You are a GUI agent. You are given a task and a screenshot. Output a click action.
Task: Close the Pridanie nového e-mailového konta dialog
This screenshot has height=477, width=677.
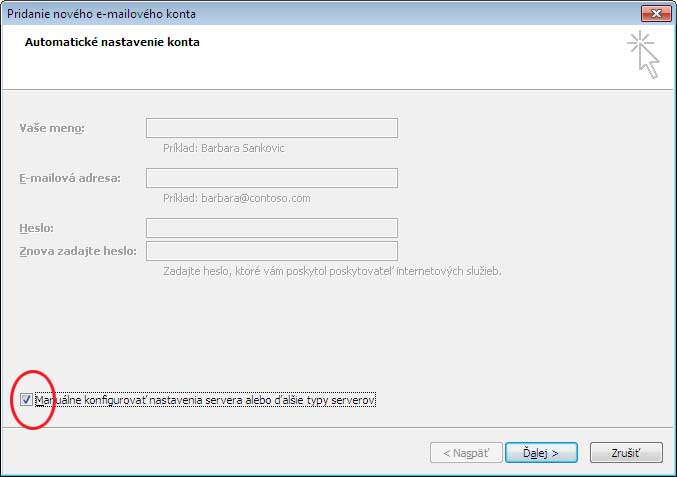[654, 13]
